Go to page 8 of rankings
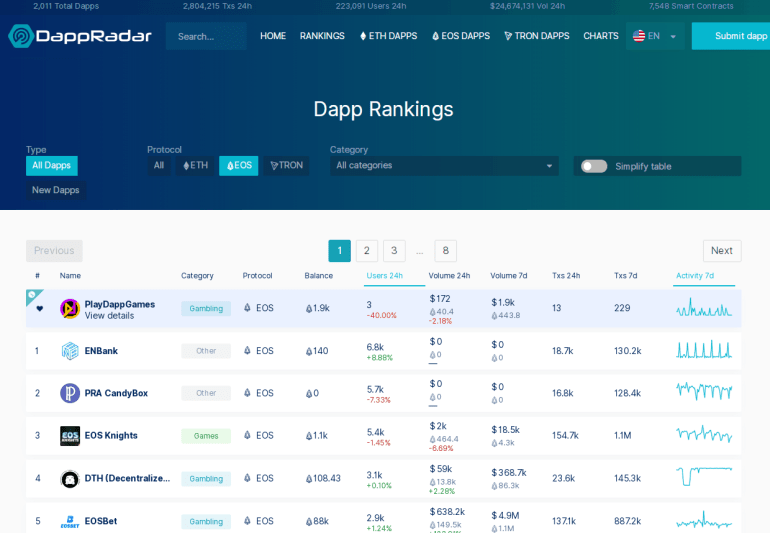This screenshot has height=533, width=770. click(445, 251)
